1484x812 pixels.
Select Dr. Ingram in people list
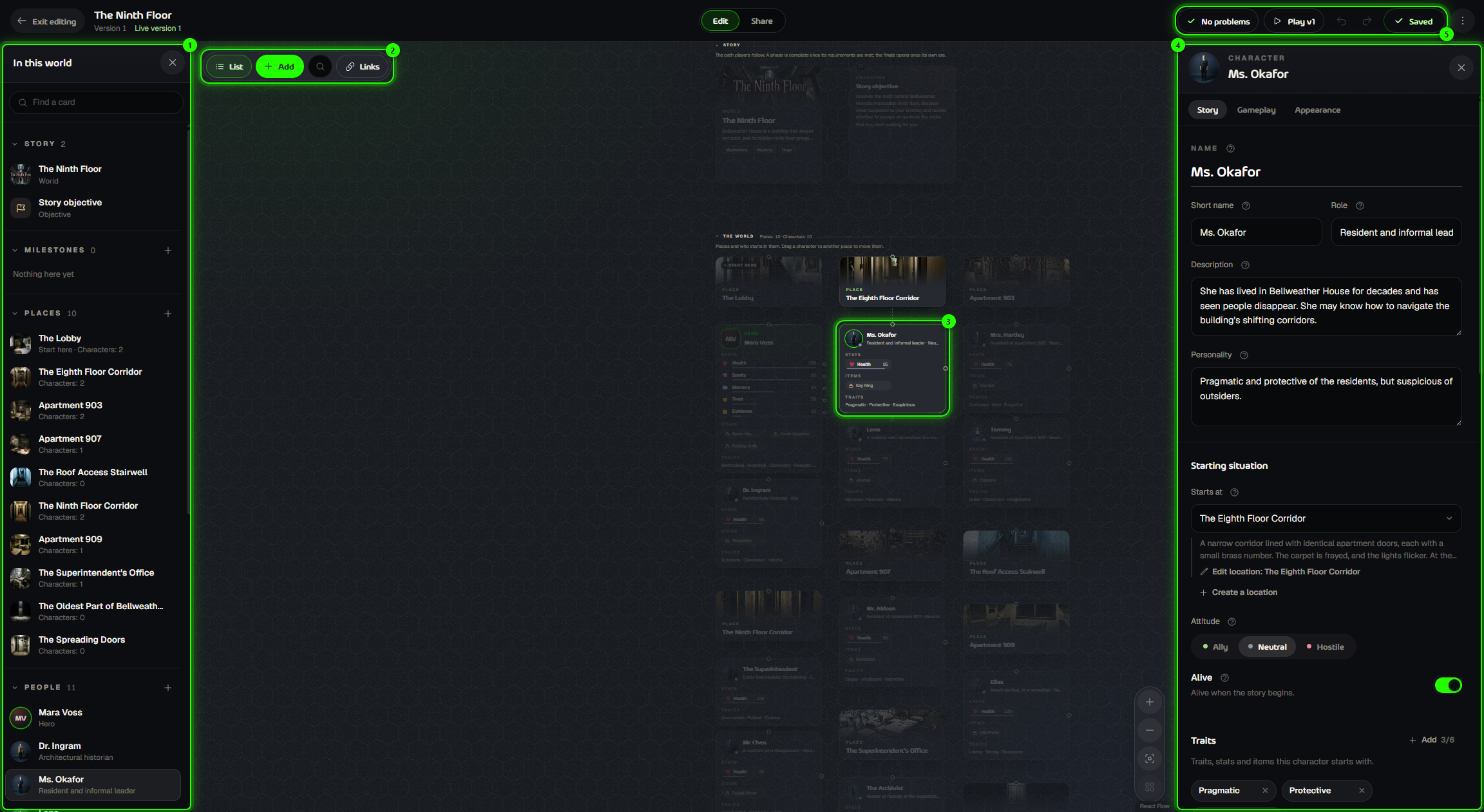94,751
